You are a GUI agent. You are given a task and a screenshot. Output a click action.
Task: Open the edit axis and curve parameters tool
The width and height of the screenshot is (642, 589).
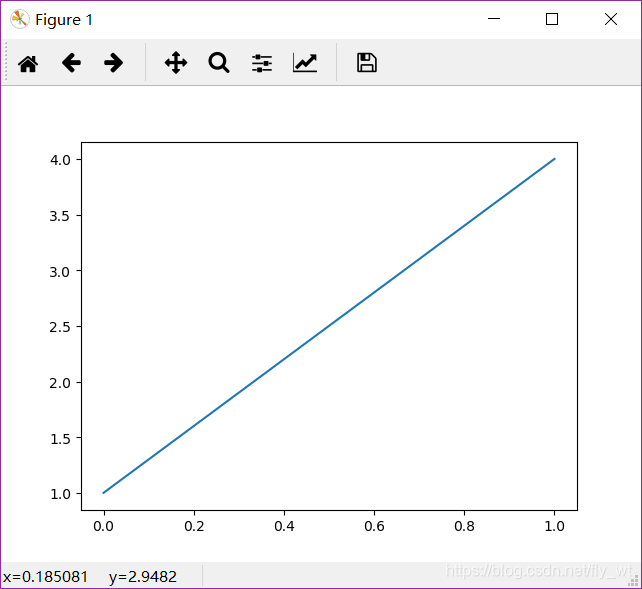tap(305, 63)
